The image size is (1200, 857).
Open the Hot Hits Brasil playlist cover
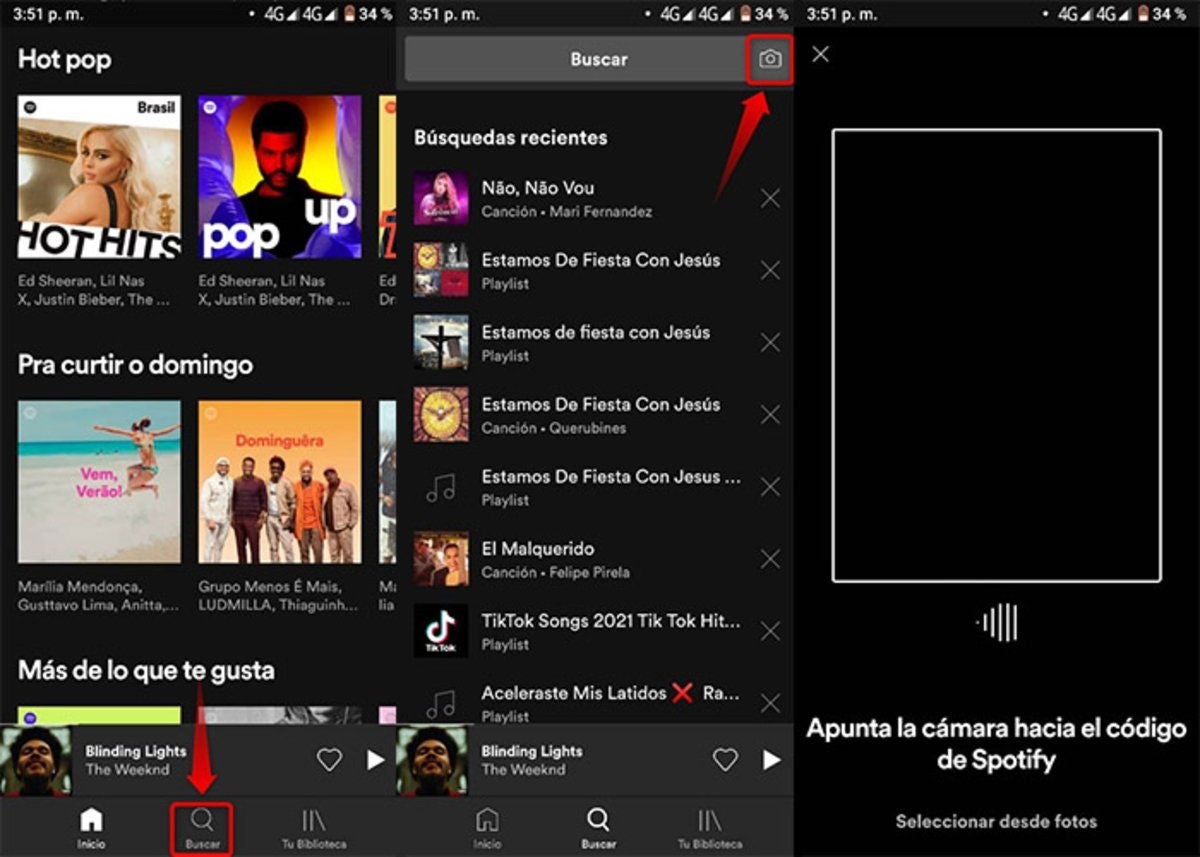click(x=99, y=177)
